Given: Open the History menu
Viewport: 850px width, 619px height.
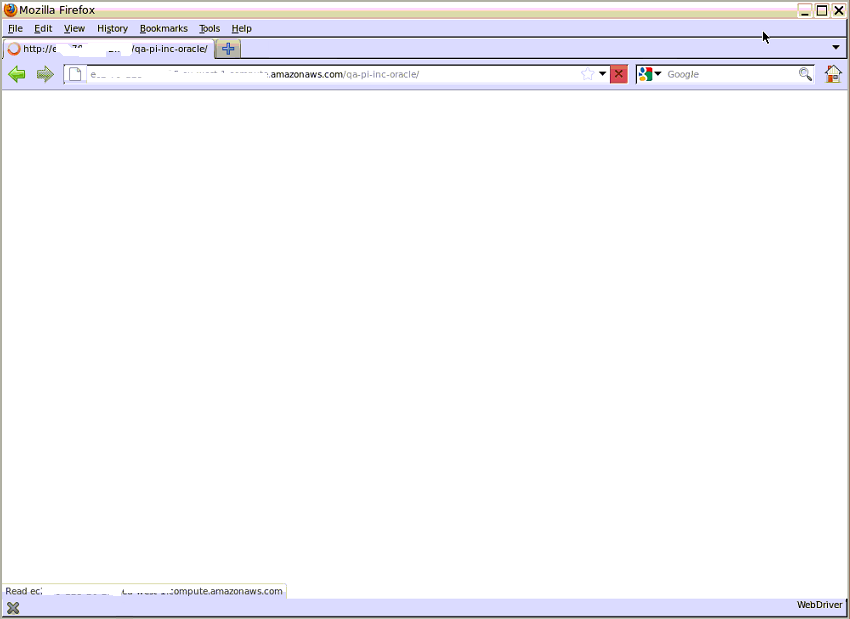Looking at the screenshot, I should pos(112,29).
